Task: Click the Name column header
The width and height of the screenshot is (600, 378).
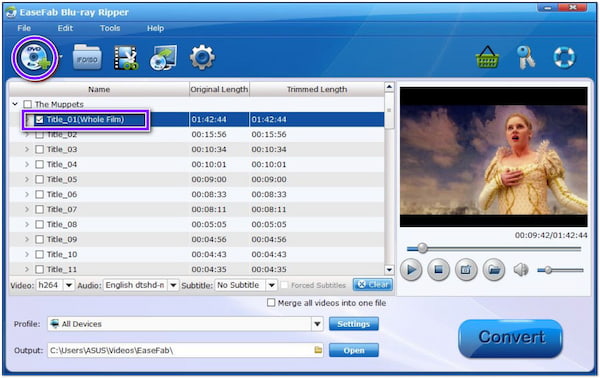Action: coord(99,89)
